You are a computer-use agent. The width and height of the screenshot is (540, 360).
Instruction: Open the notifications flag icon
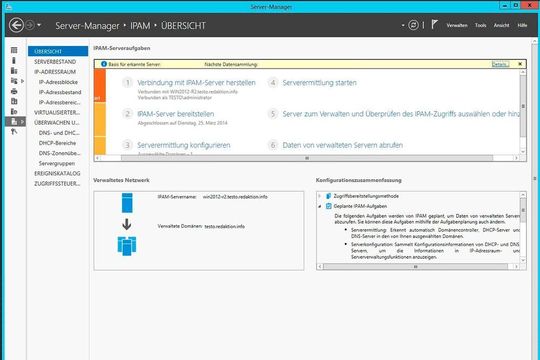(434, 24)
